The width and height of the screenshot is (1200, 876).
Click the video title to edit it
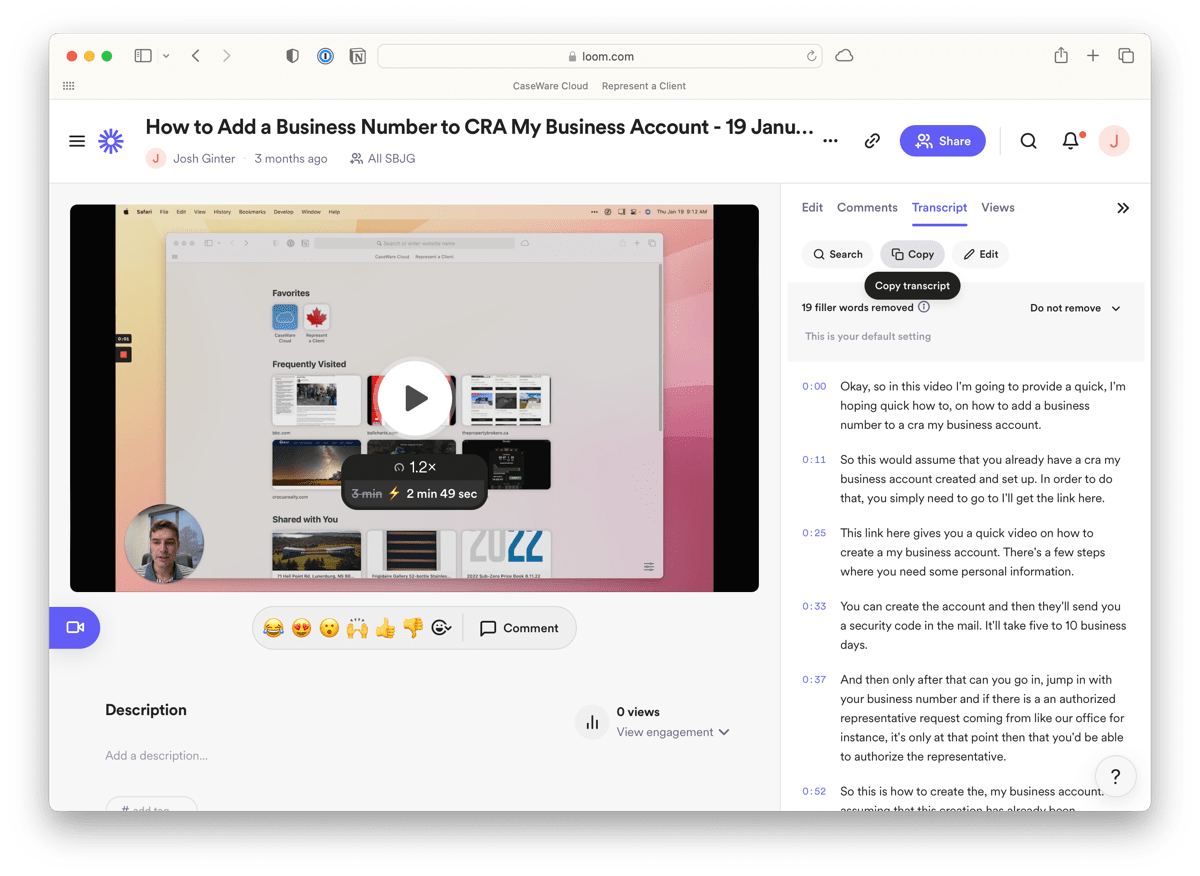[x=480, y=127]
